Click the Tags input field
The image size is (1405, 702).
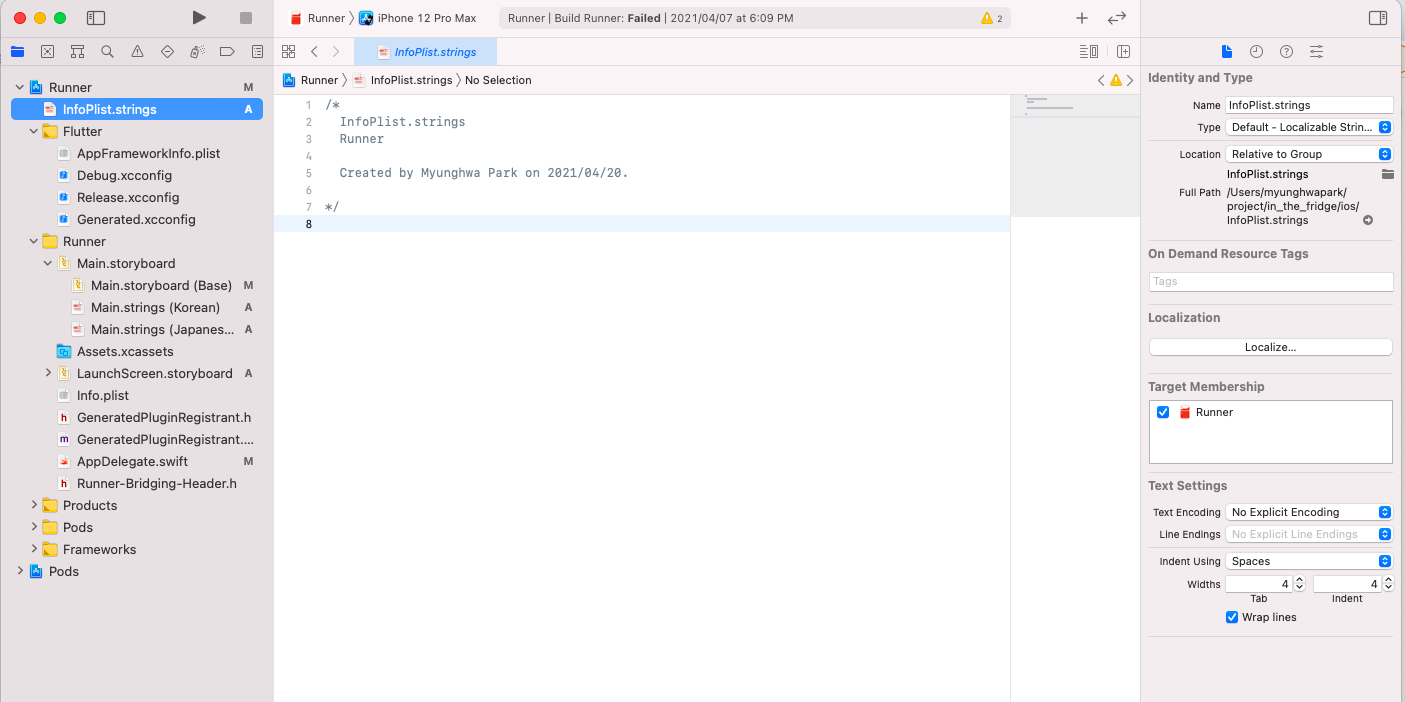click(x=1270, y=282)
